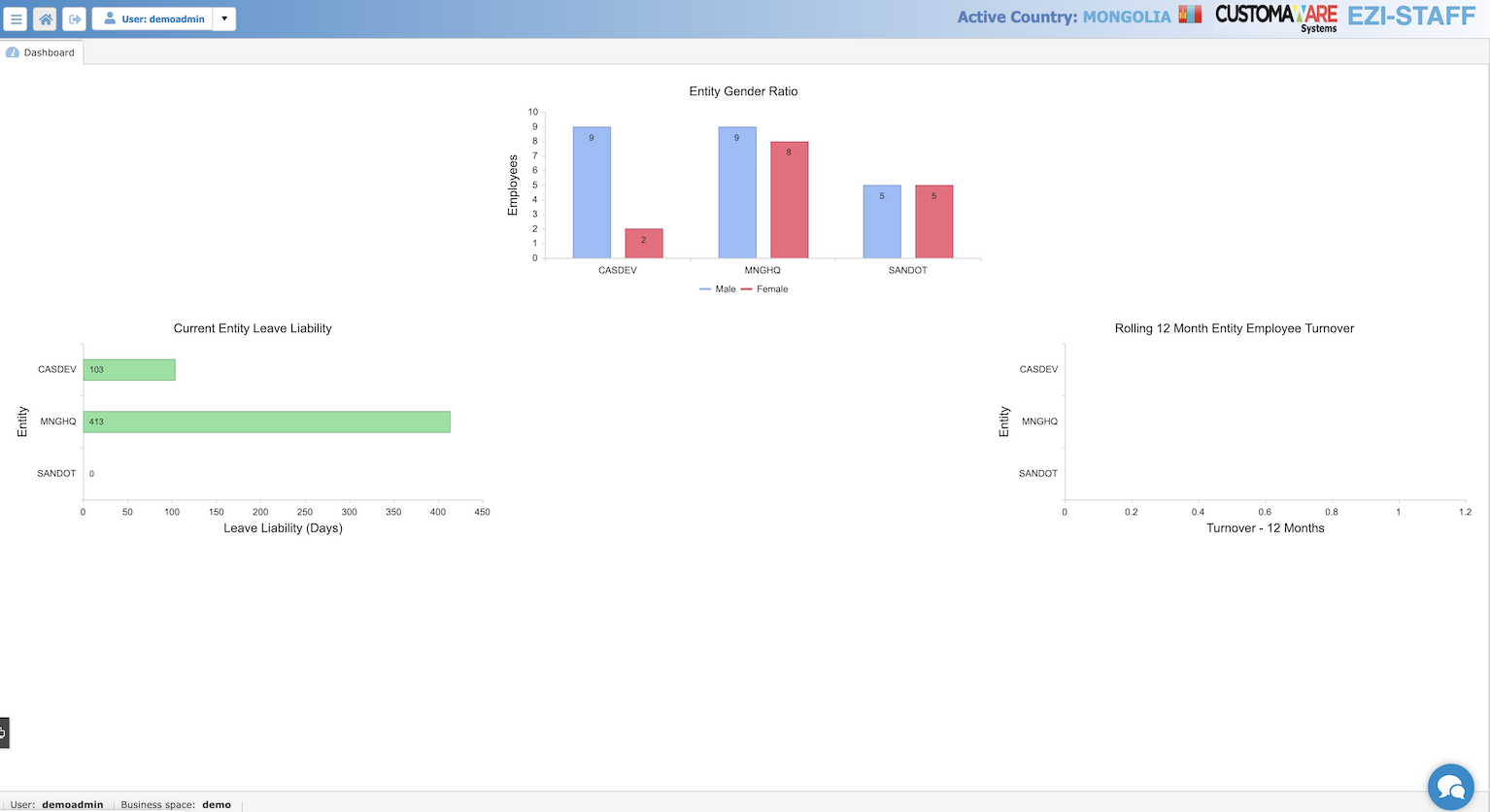Click the SANDOT value 0 in leave chart
1490x812 pixels.
[x=91, y=474]
